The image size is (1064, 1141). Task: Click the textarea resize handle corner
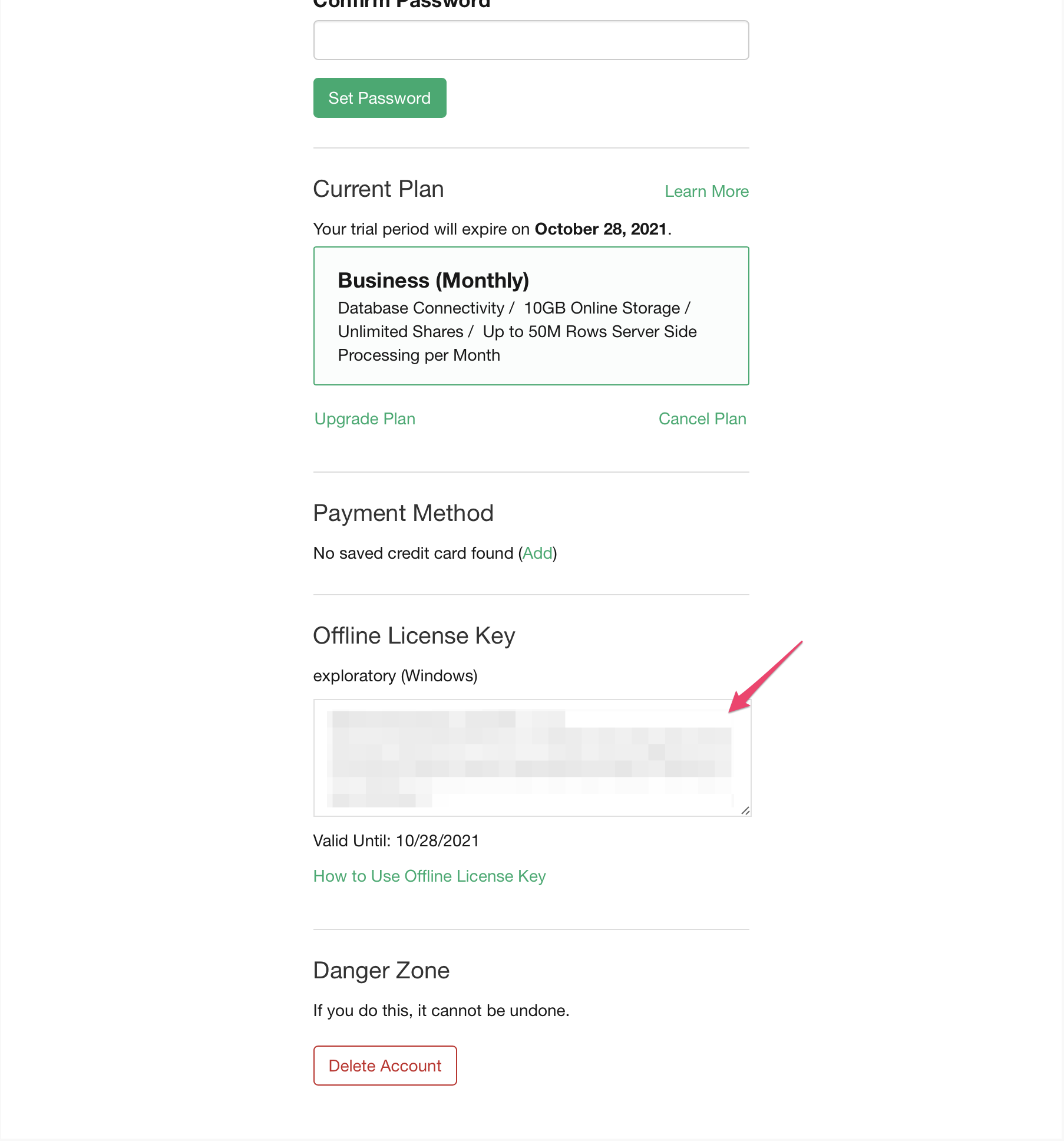745,811
